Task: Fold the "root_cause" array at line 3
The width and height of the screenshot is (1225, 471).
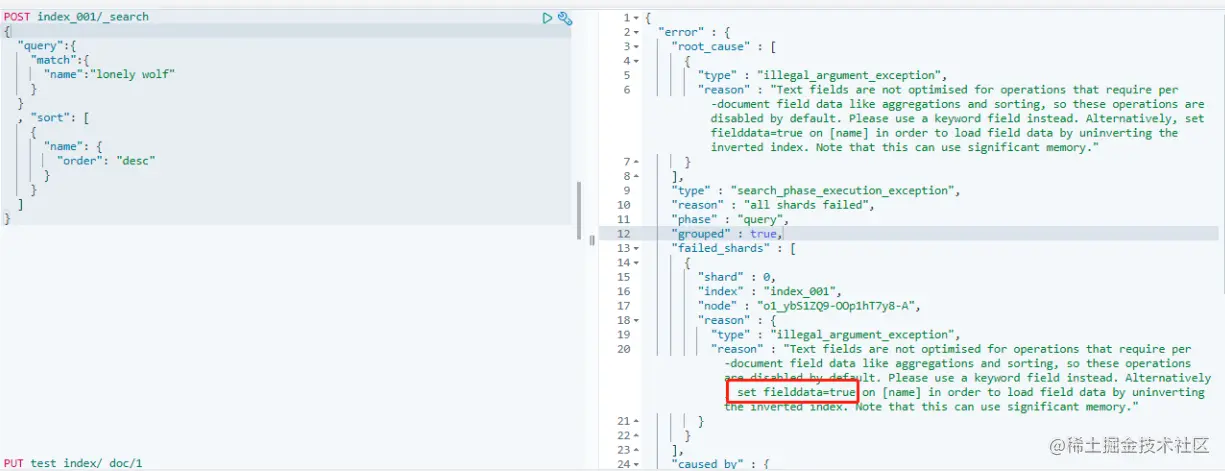Action: click(638, 47)
